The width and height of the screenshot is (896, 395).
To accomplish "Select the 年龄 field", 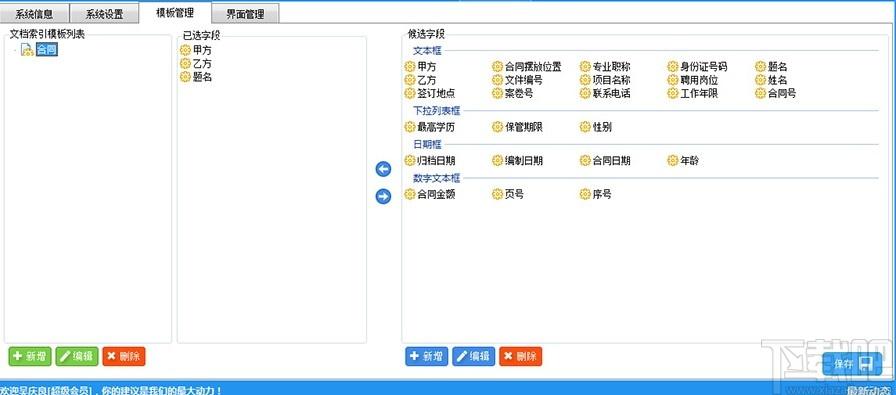I will (683, 161).
